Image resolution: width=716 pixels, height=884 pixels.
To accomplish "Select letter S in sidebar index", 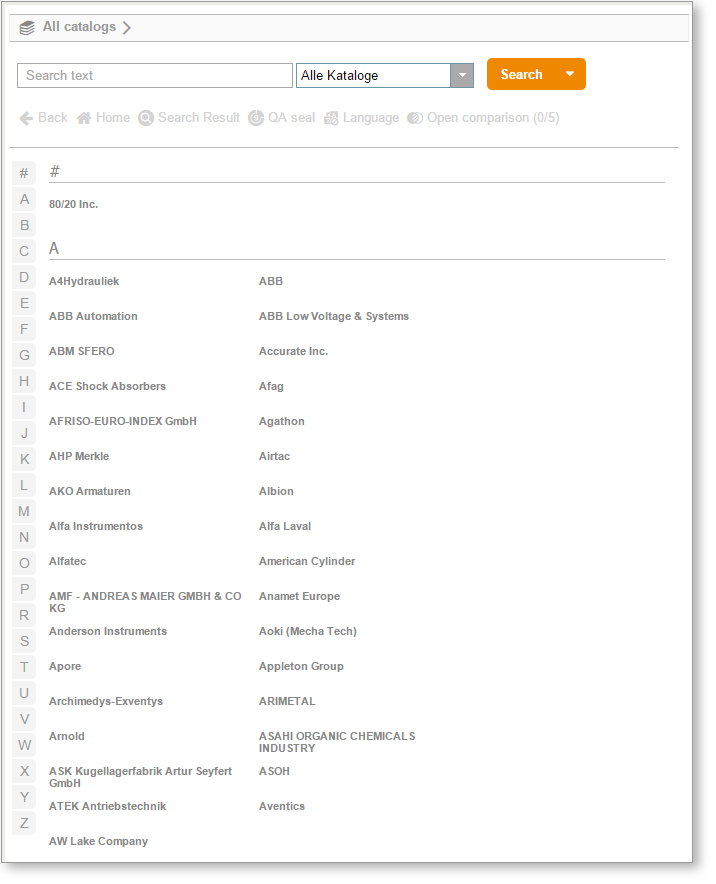I will pos(24,641).
